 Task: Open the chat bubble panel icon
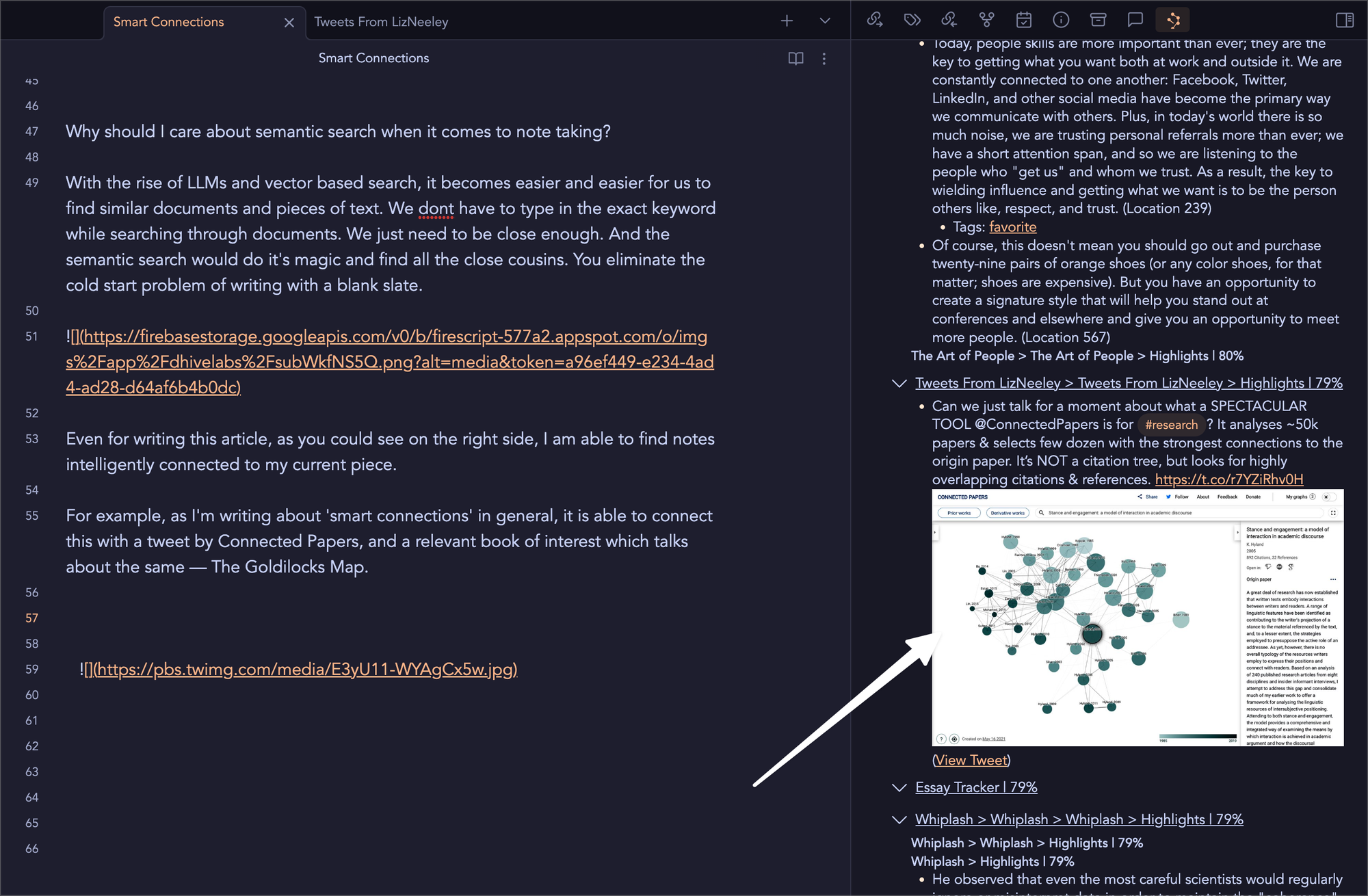coord(1135,20)
